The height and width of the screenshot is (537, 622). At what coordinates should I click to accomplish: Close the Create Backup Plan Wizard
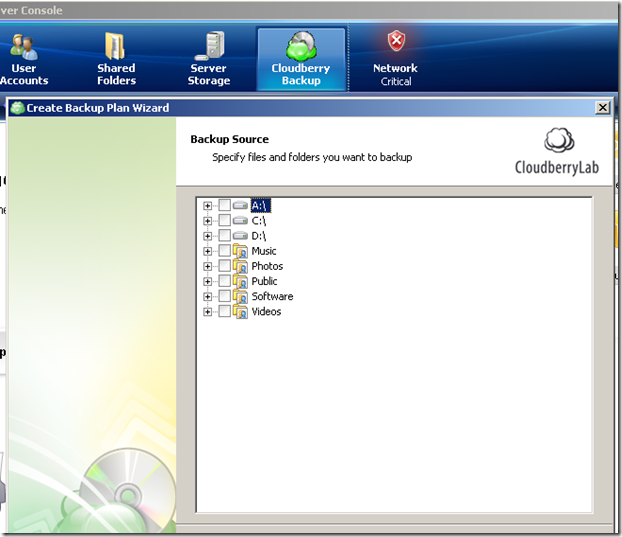tap(603, 107)
